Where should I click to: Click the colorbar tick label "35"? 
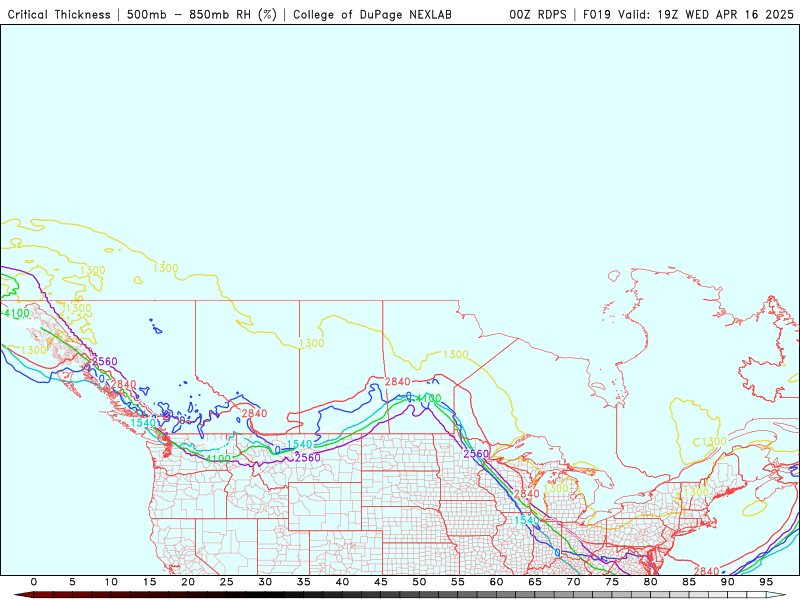[x=304, y=582]
